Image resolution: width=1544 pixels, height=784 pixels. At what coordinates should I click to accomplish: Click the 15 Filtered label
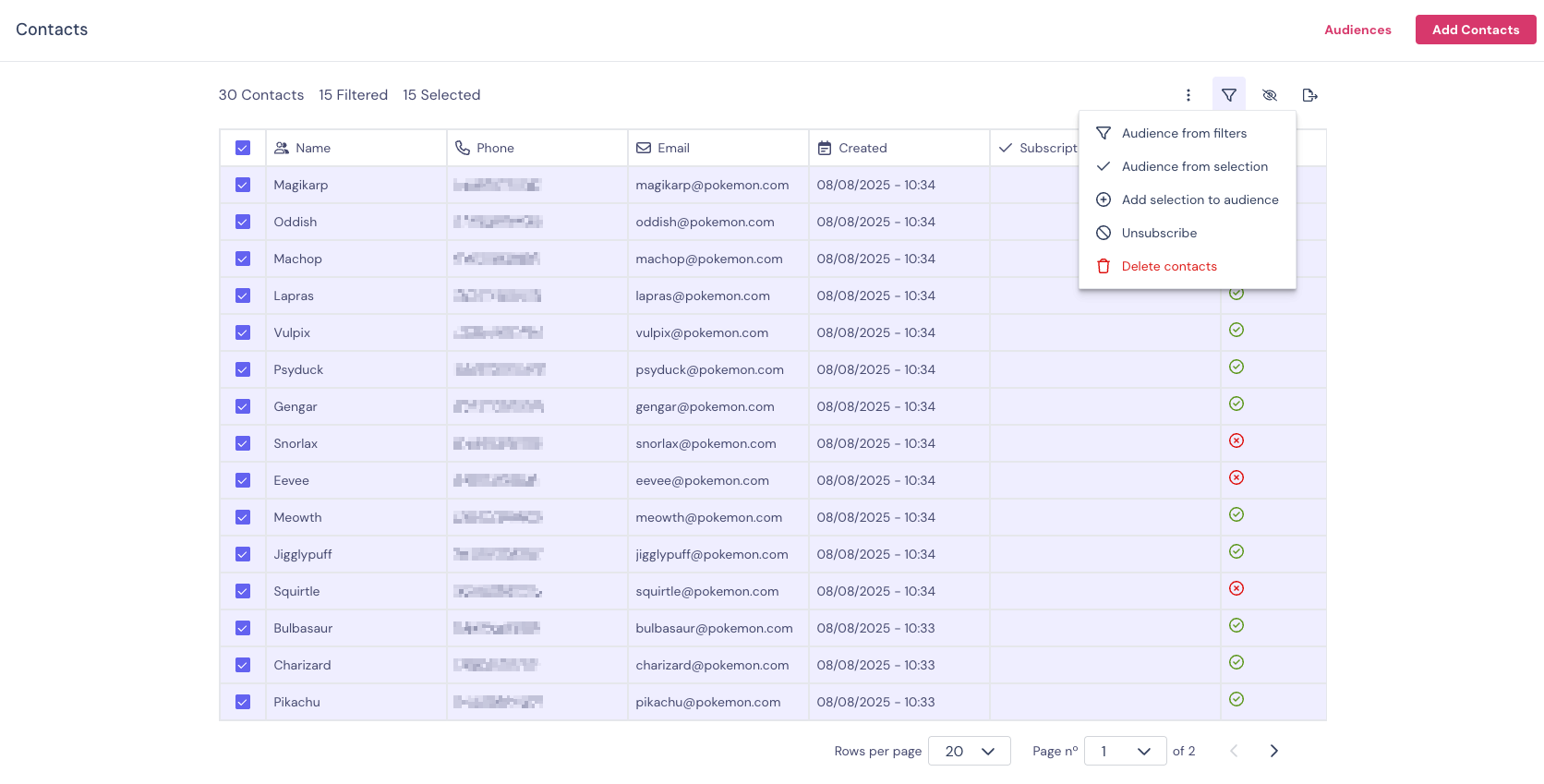353,95
